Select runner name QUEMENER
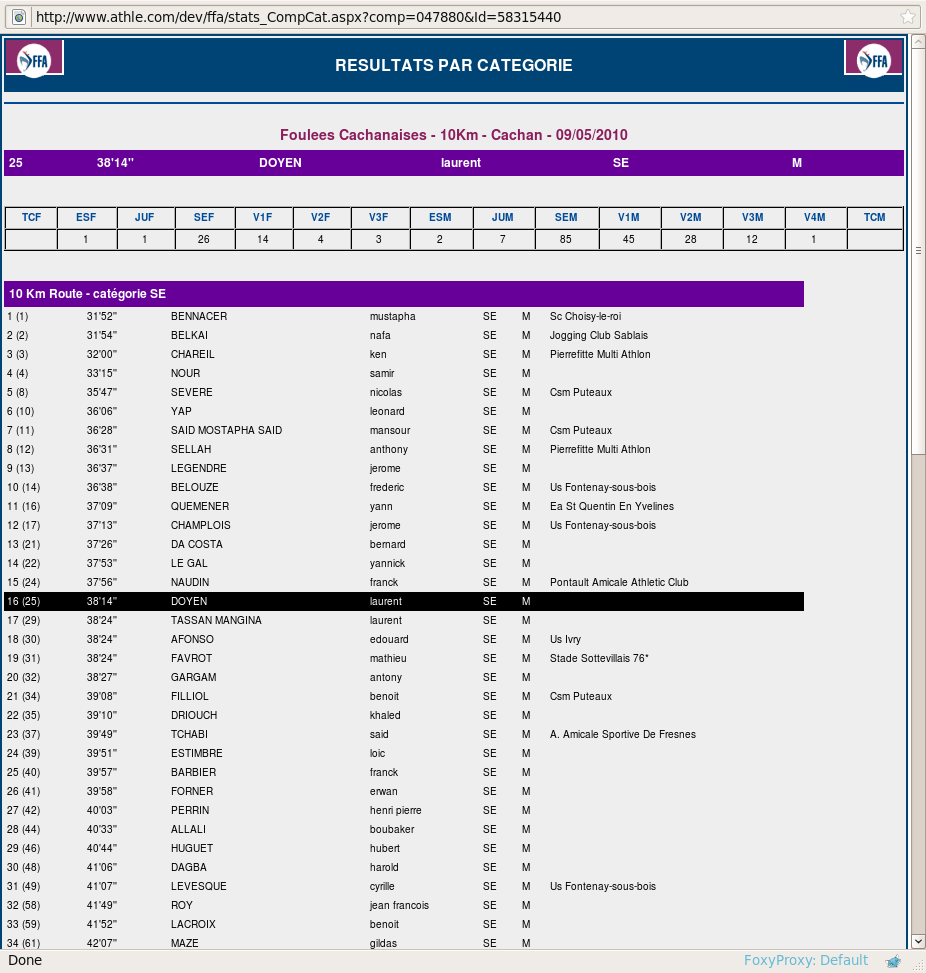 200,506
